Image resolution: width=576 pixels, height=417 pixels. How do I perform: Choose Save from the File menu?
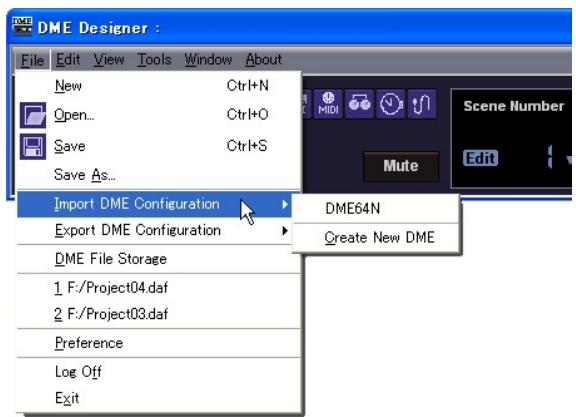pos(159,146)
